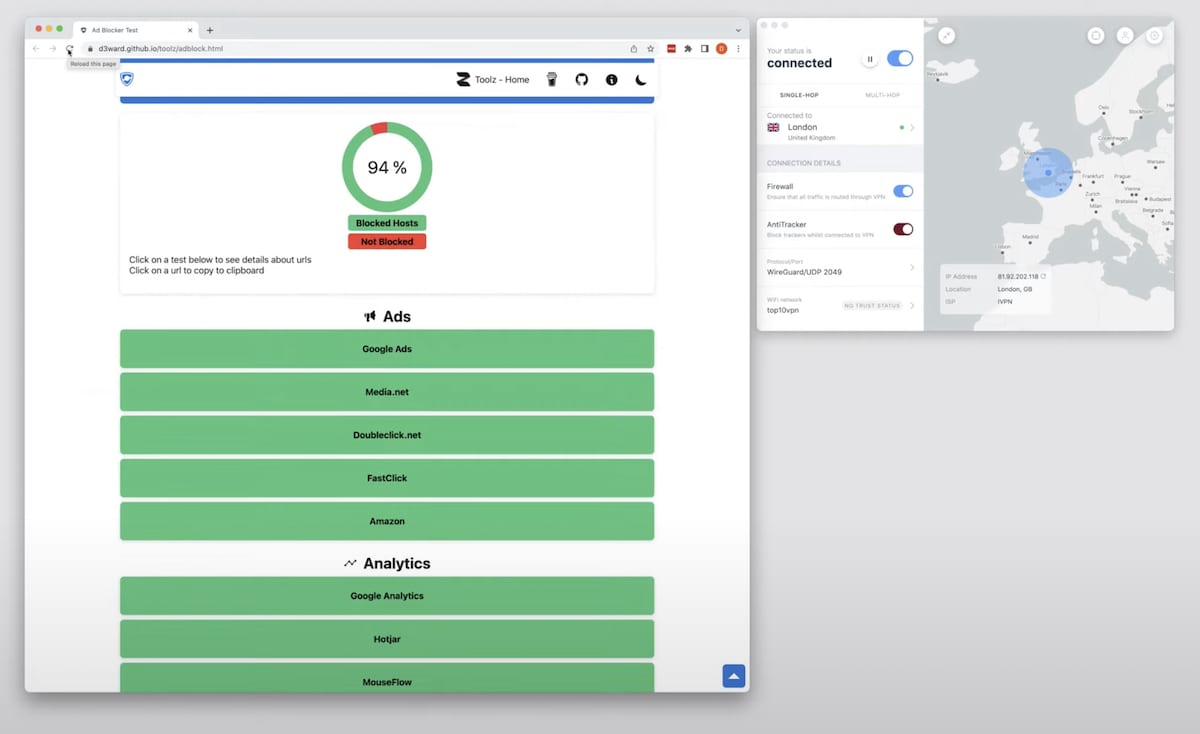Open the IVPN settings gear icon

(x=1154, y=35)
